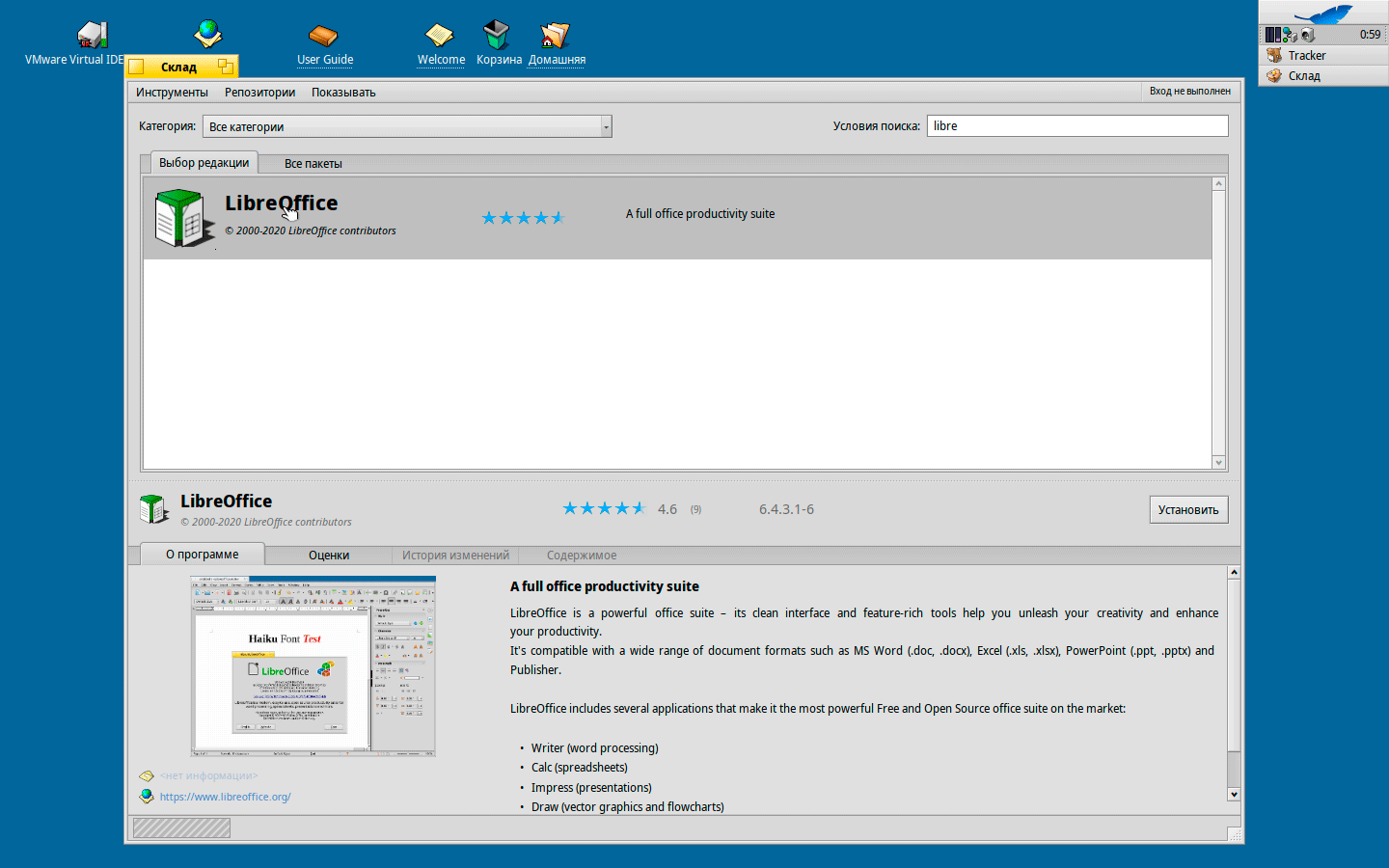Click the search terms input field
Viewport: 1389px width, 868px height.
coord(1076,126)
